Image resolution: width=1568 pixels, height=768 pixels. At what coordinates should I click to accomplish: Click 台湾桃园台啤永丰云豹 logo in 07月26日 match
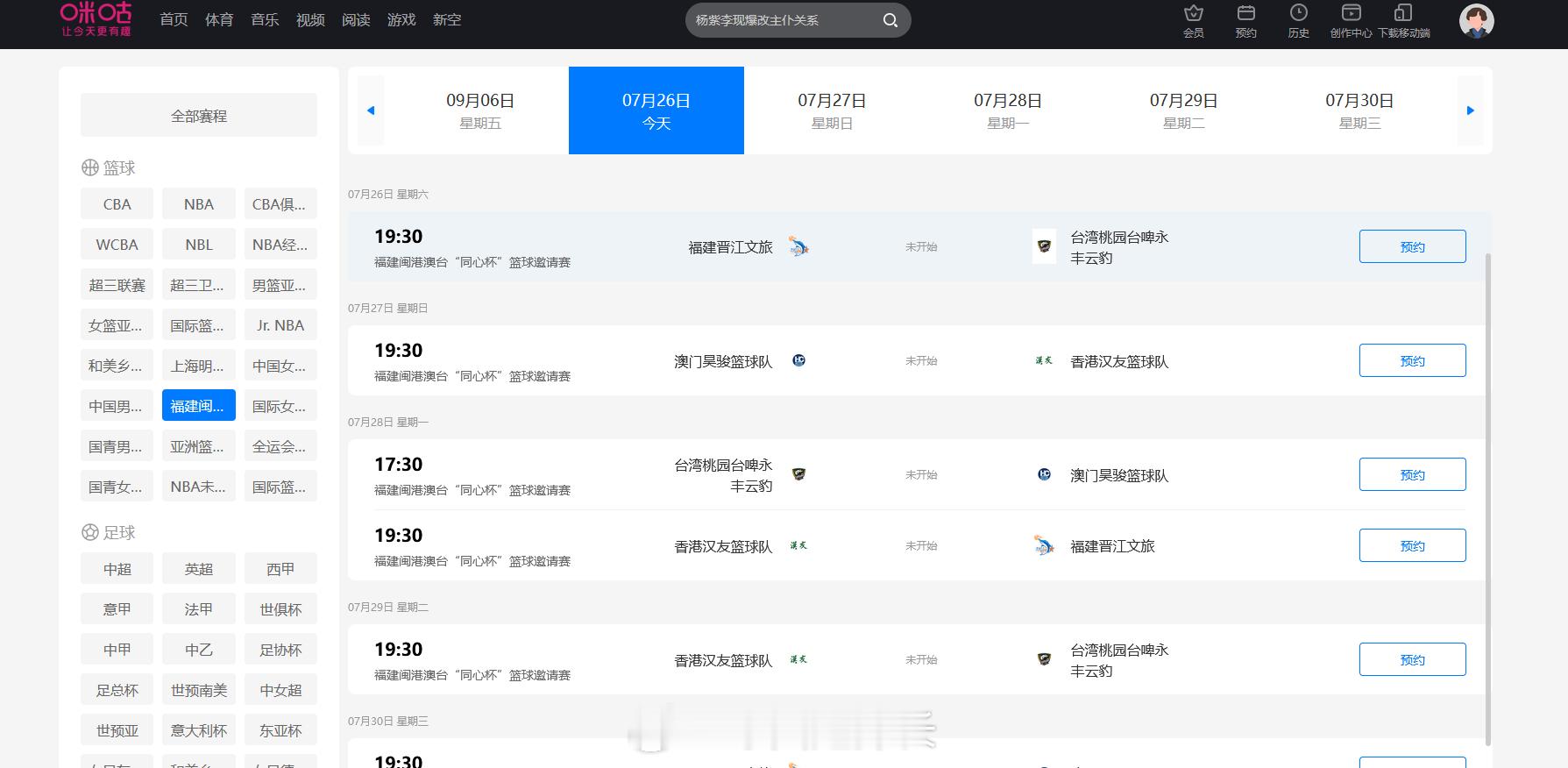tap(1044, 246)
